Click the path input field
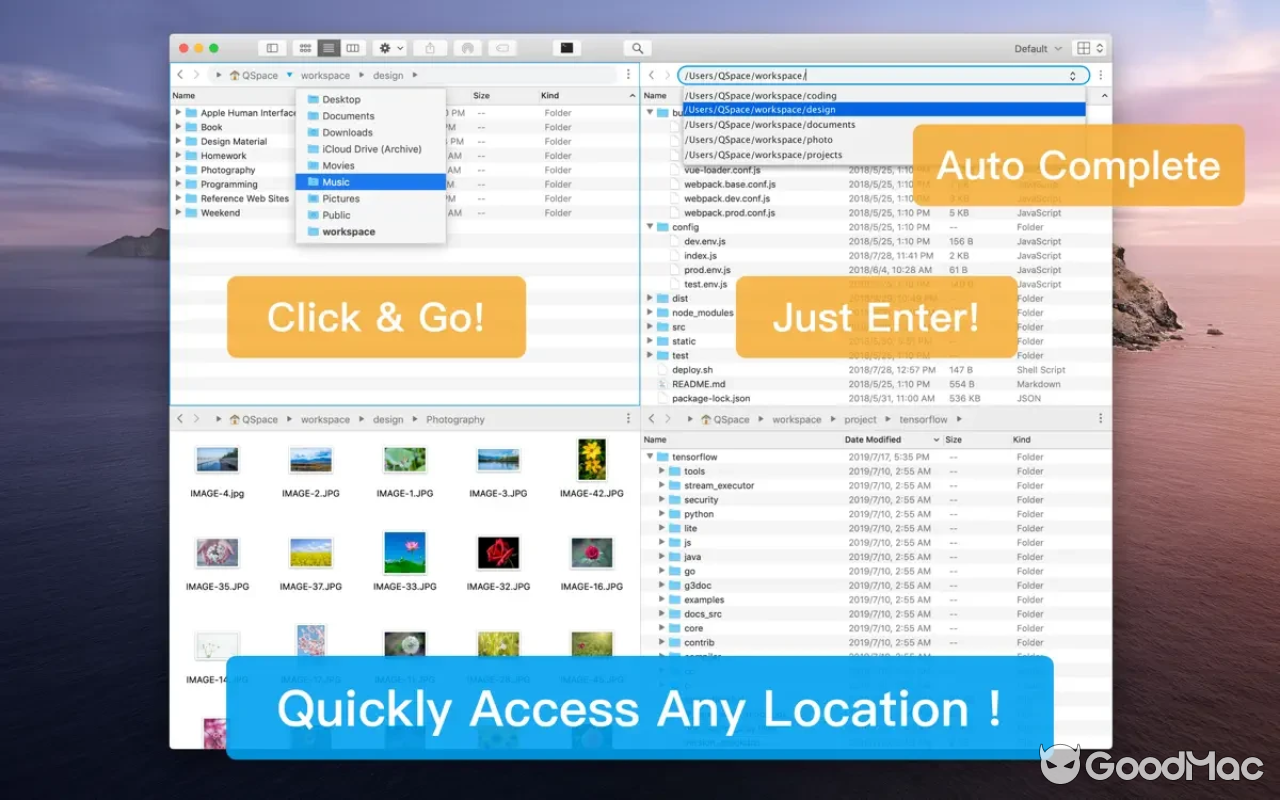Viewport: 1280px width, 800px height. (880, 75)
